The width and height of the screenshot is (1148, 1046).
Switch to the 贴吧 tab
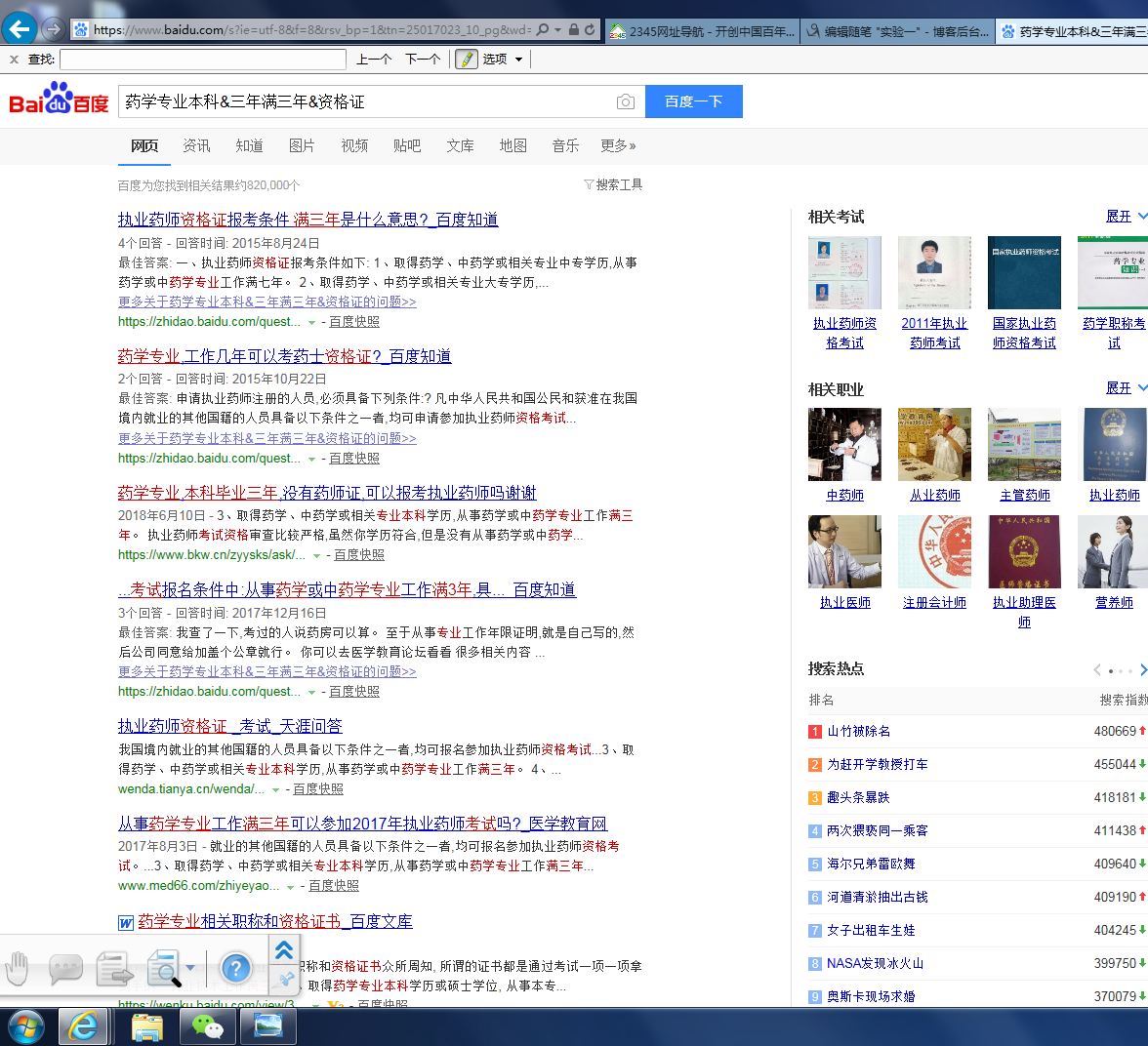click(x=407, y=145)
